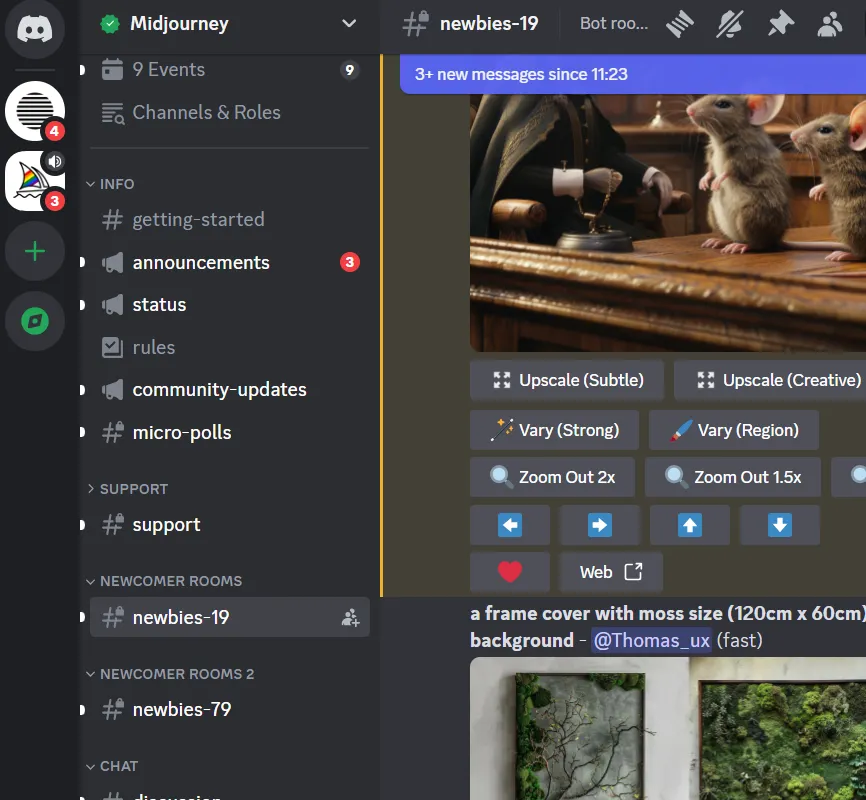This screenshot has width=866, height=800.
Task: Click announcements unread badge 3
Action: pos(350,262)
